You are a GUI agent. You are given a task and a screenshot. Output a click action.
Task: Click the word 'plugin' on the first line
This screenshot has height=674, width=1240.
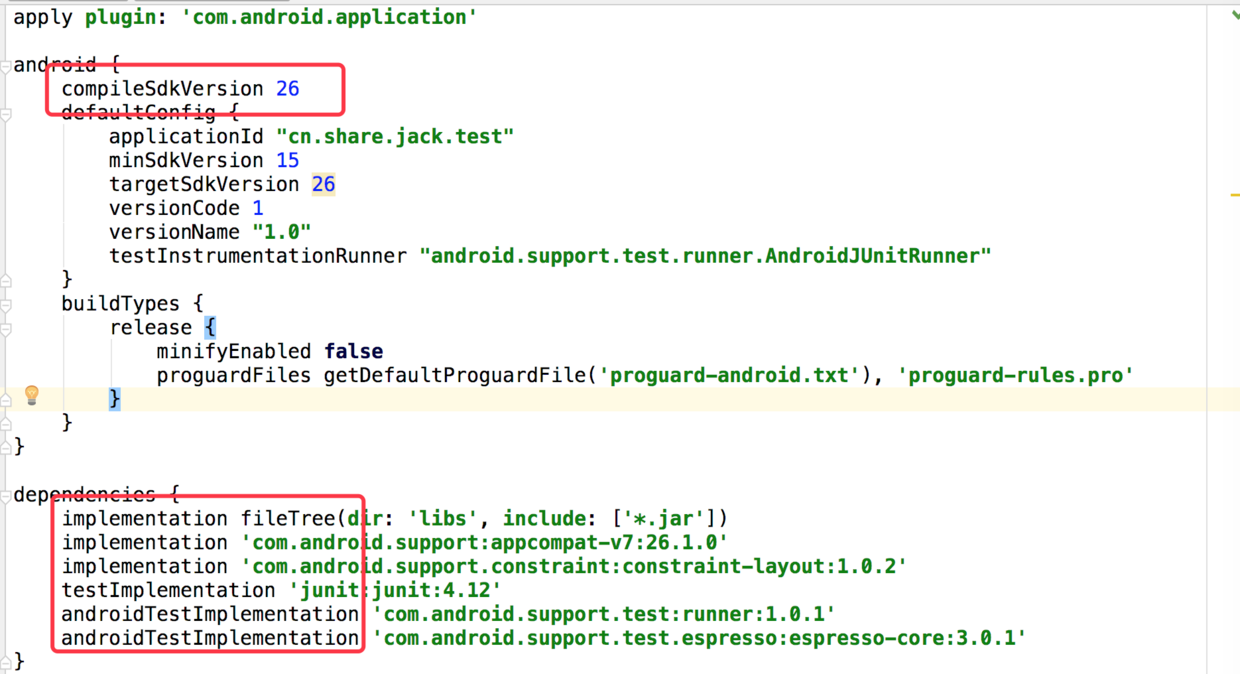120,17
